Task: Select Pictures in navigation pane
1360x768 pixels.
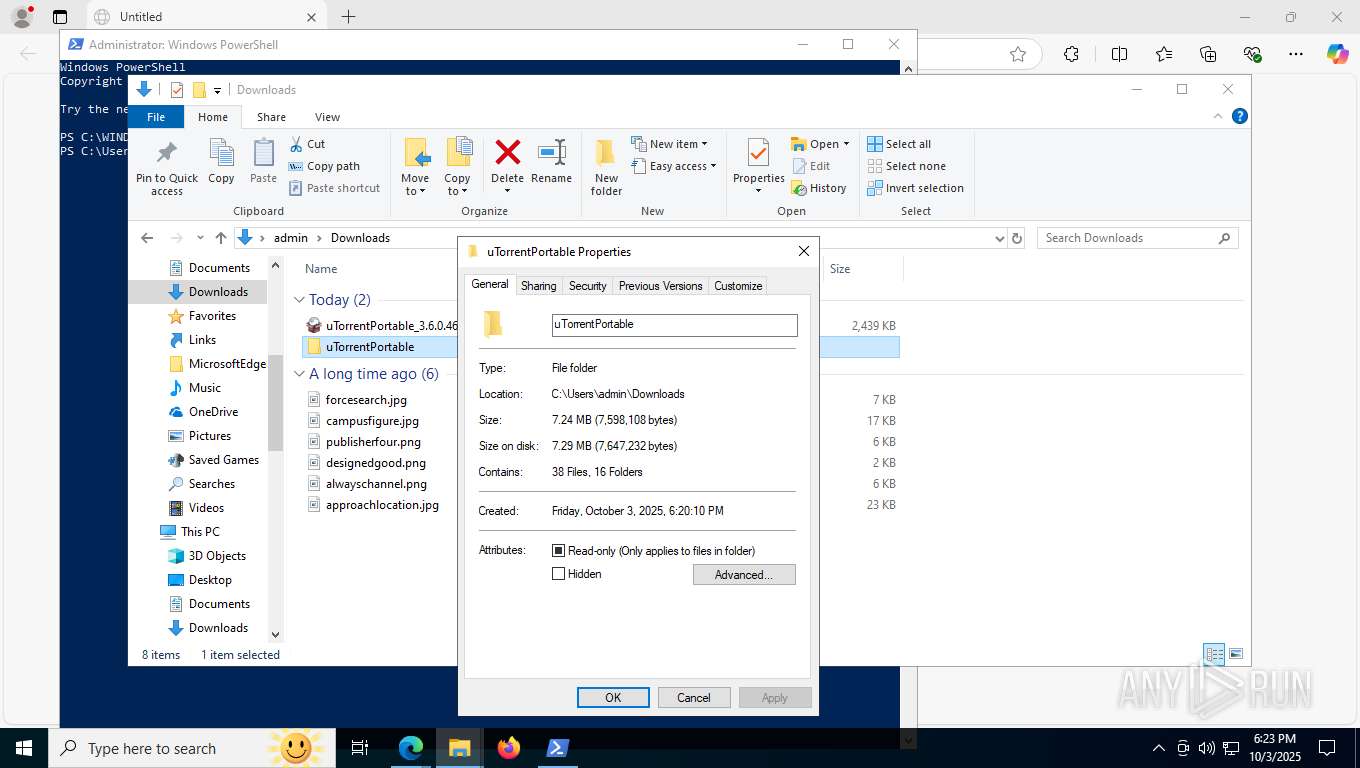Action: (210, 436)
